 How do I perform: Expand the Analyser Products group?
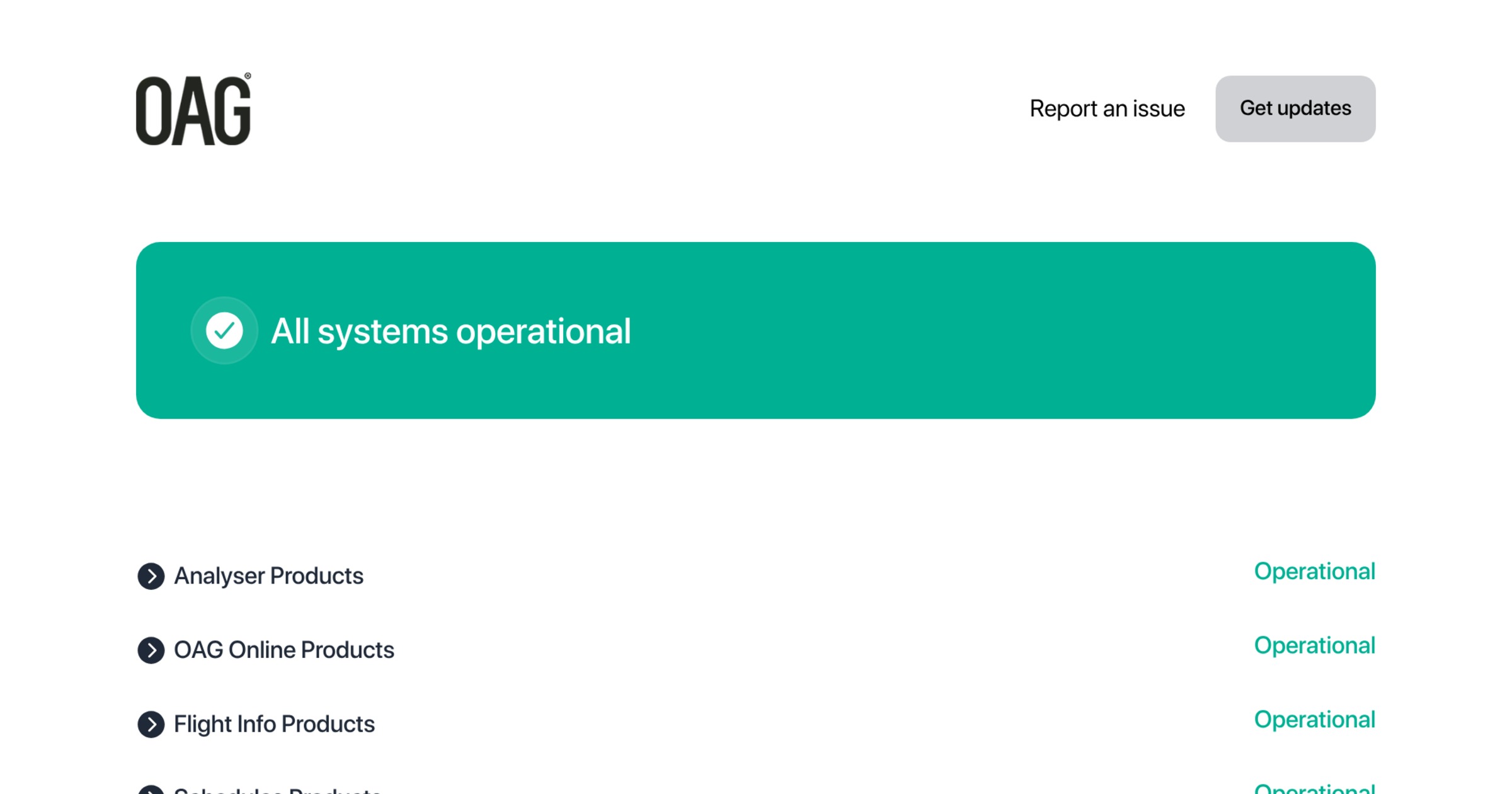point(268,576)
